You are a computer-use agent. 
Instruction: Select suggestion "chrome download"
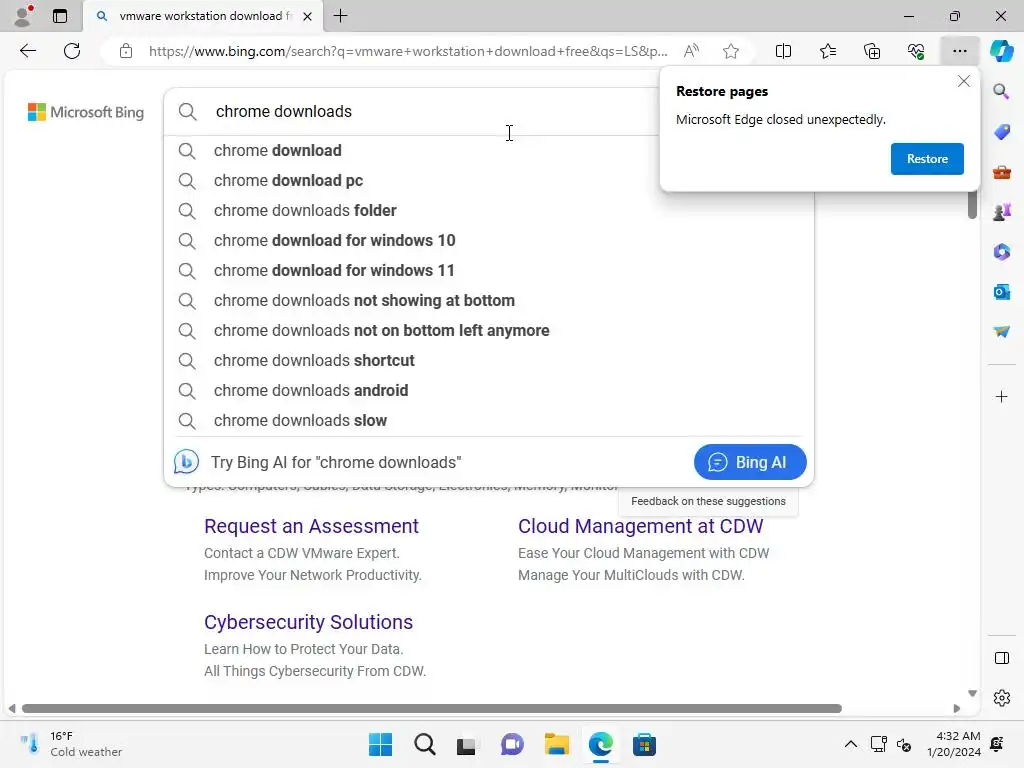click(x=488, y=150)
